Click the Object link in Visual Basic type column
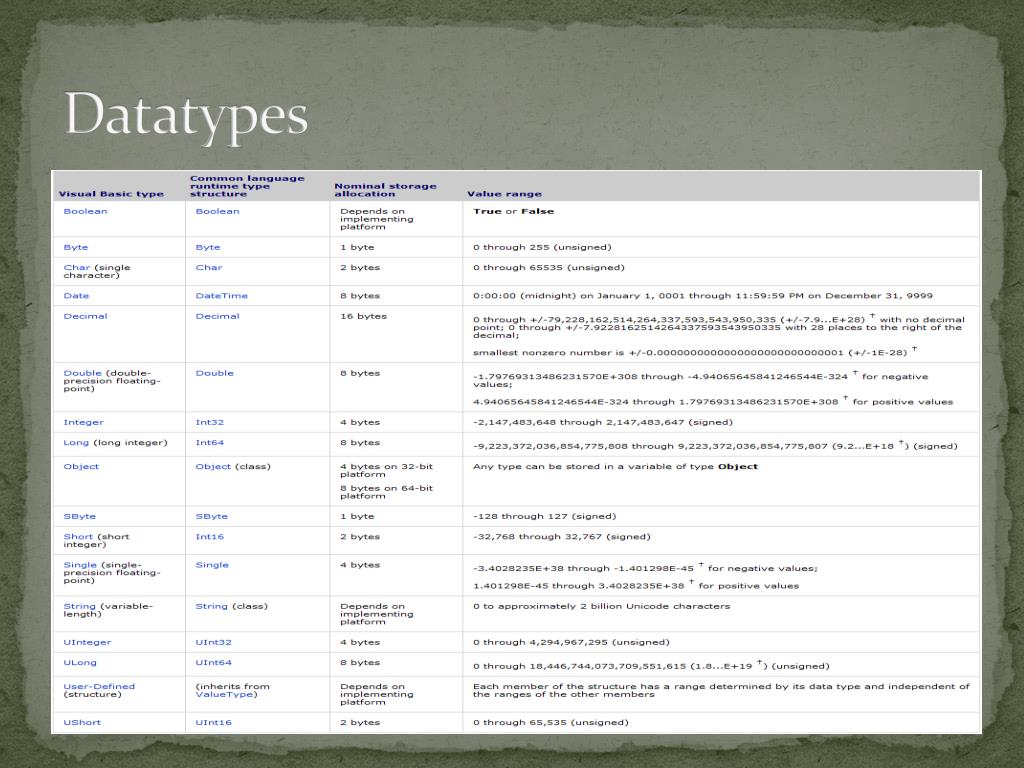Viewport: 1024px width, 768px height. point(81,467)
